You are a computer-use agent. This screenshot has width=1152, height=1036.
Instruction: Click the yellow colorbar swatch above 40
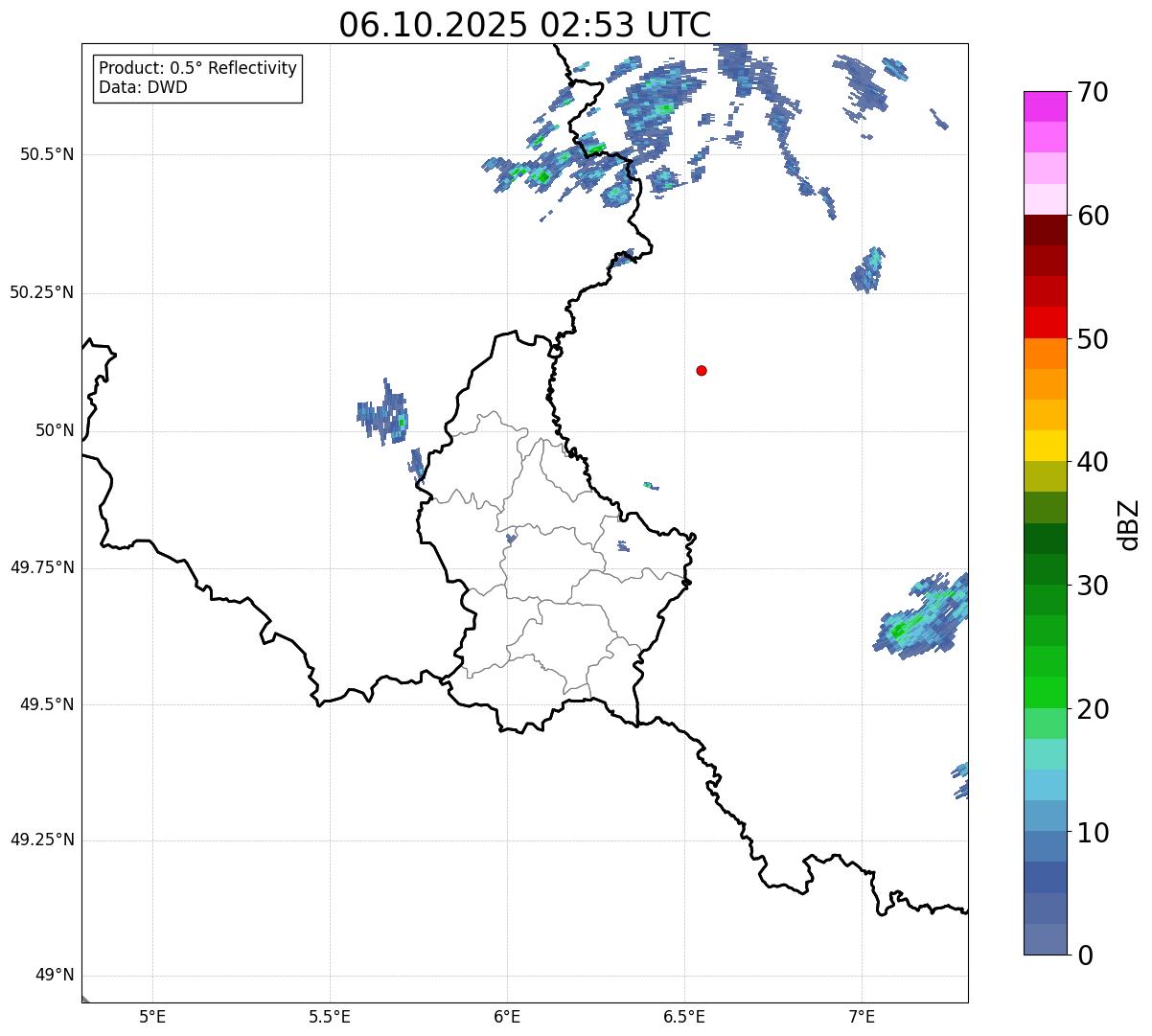click(1045, 446)
